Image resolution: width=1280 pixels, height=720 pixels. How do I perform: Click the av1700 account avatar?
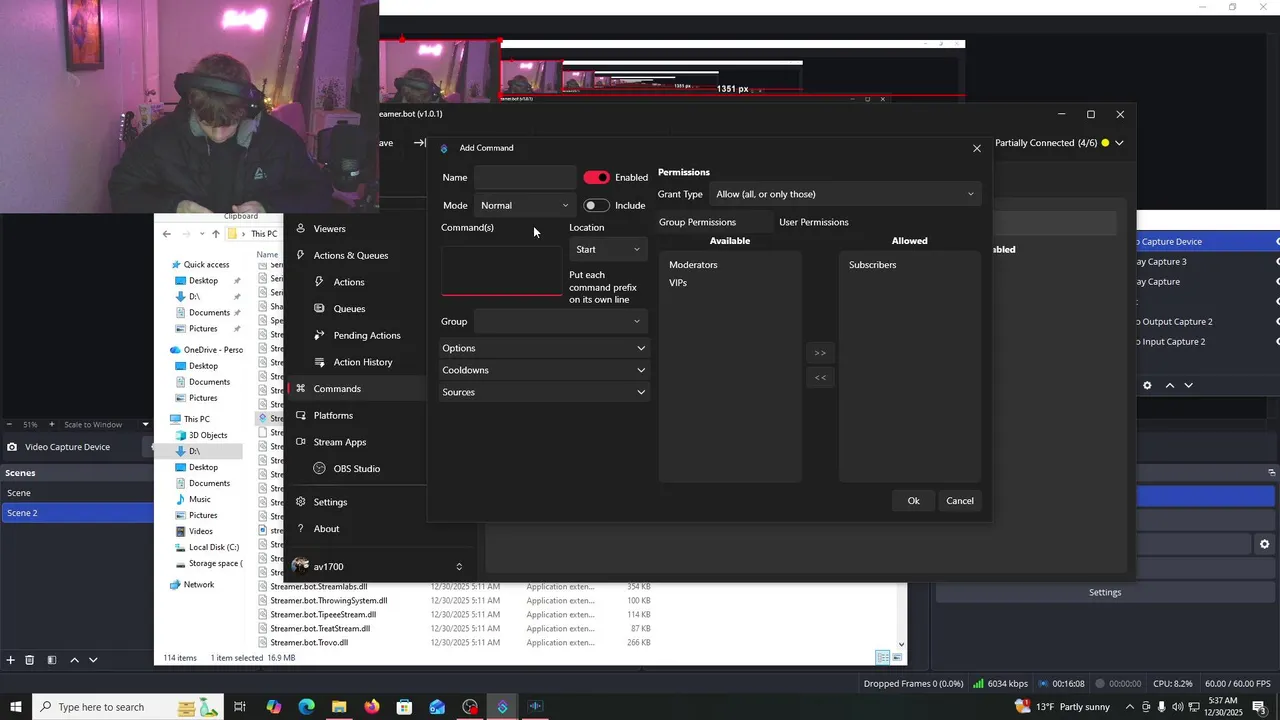click(x=300, y=566)
